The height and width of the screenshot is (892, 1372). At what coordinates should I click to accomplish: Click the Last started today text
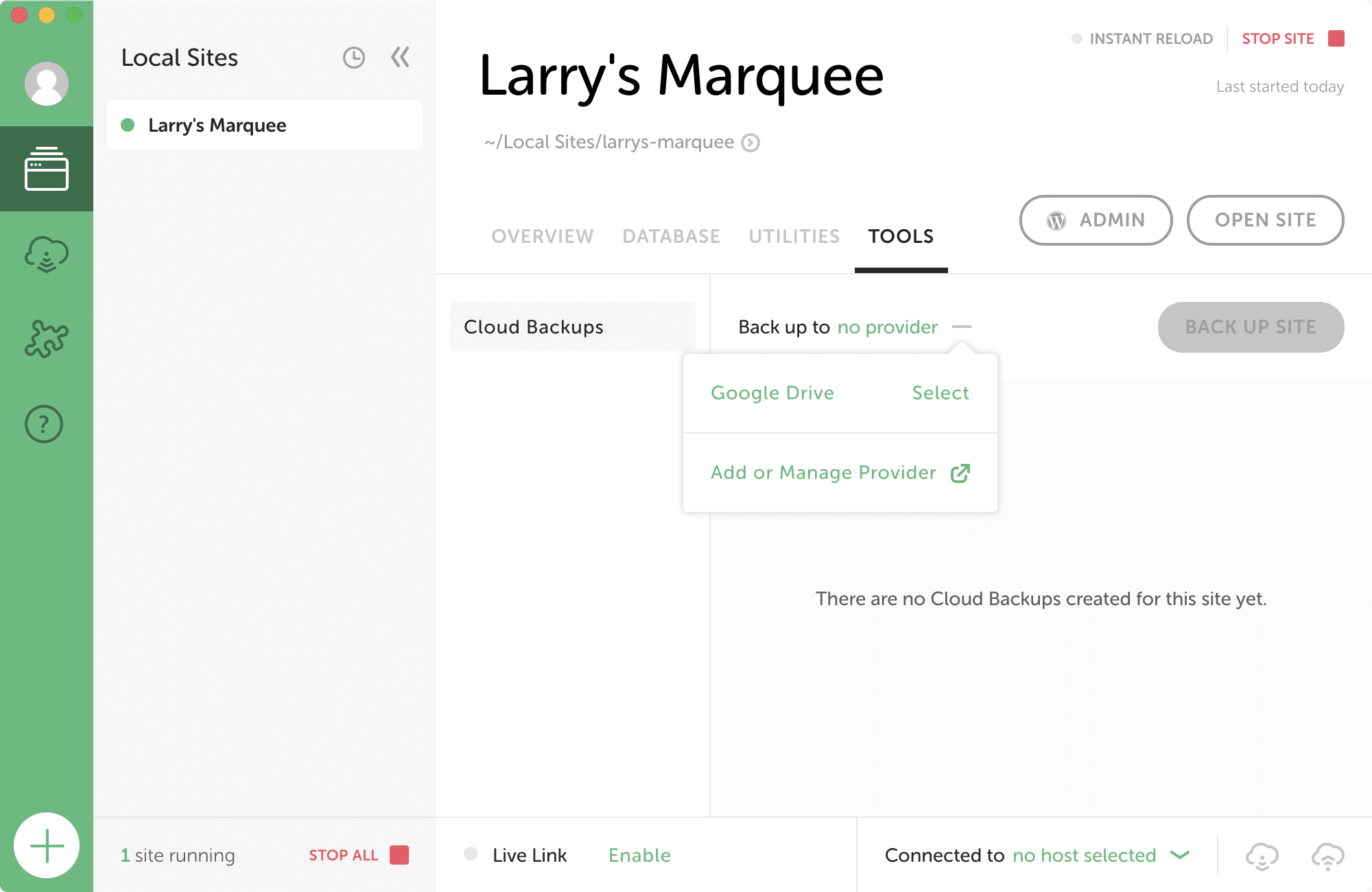[x=1280, y=87]
